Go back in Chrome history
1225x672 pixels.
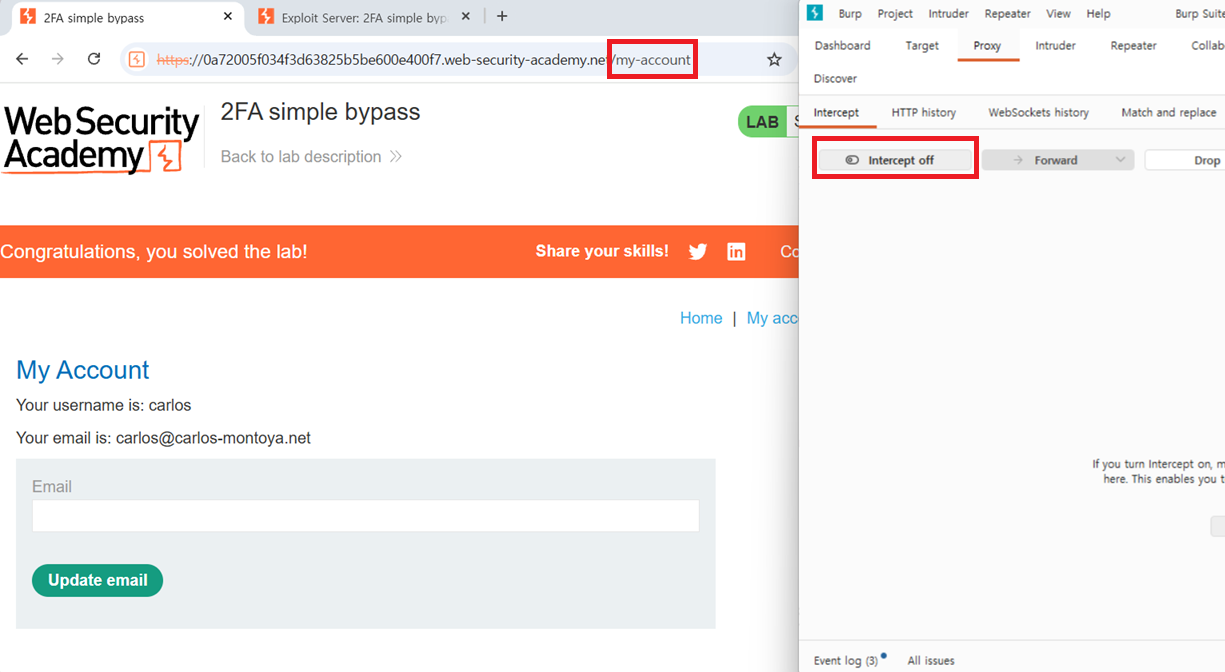pos(22,59)
